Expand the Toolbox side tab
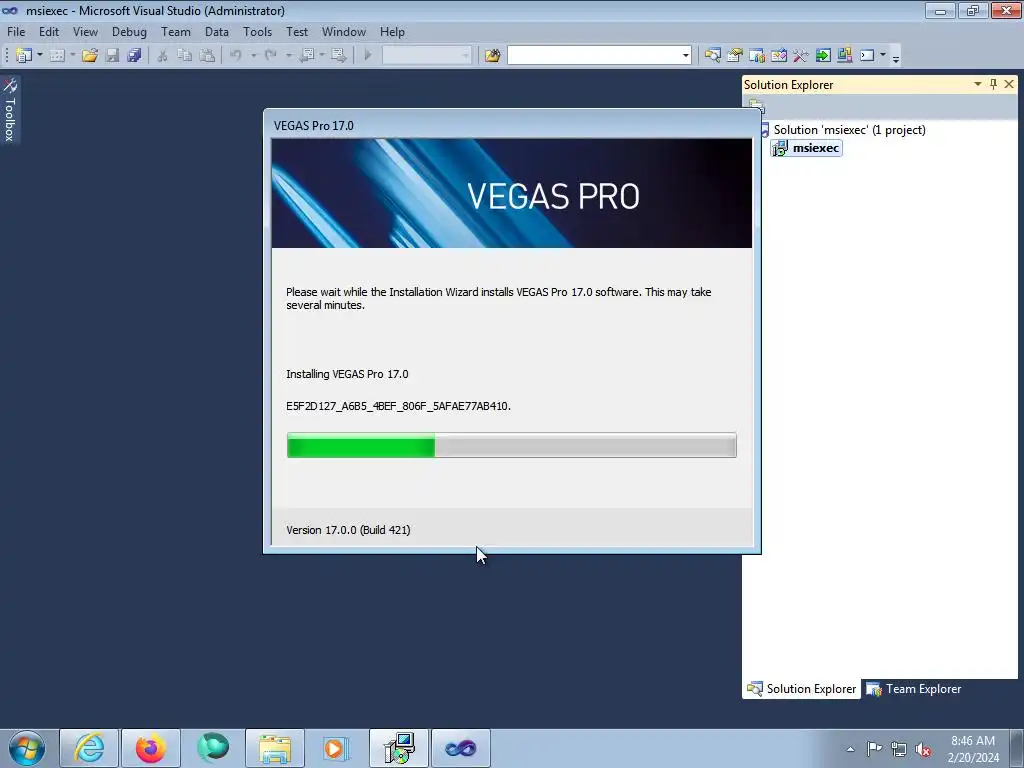The height and width of the screenshot is (768, 1024). point(10,110)
